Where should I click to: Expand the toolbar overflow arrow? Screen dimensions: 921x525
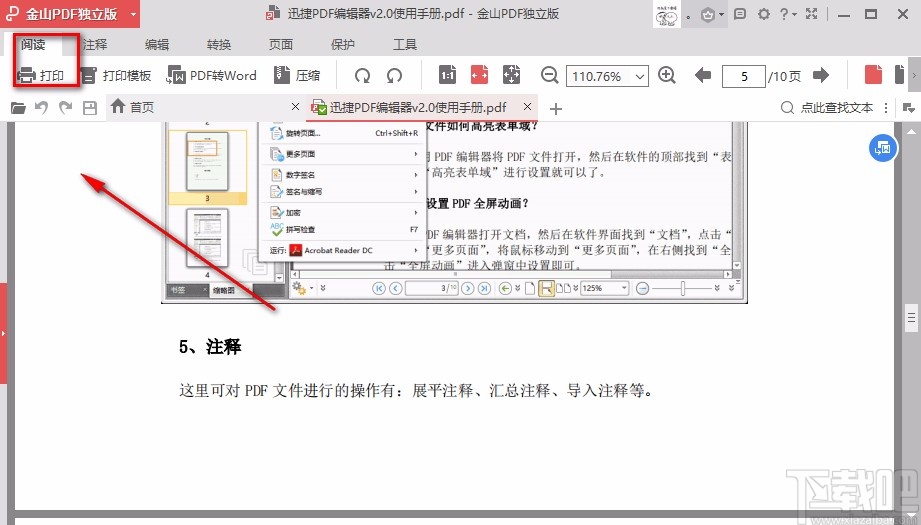(x=914, y=75)
